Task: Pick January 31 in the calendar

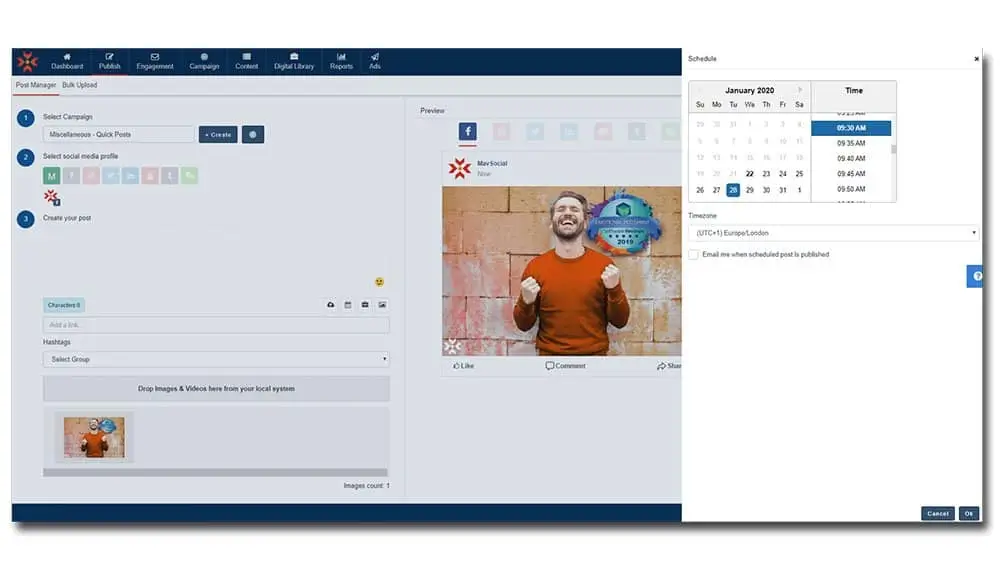Action: pos(783,190)
